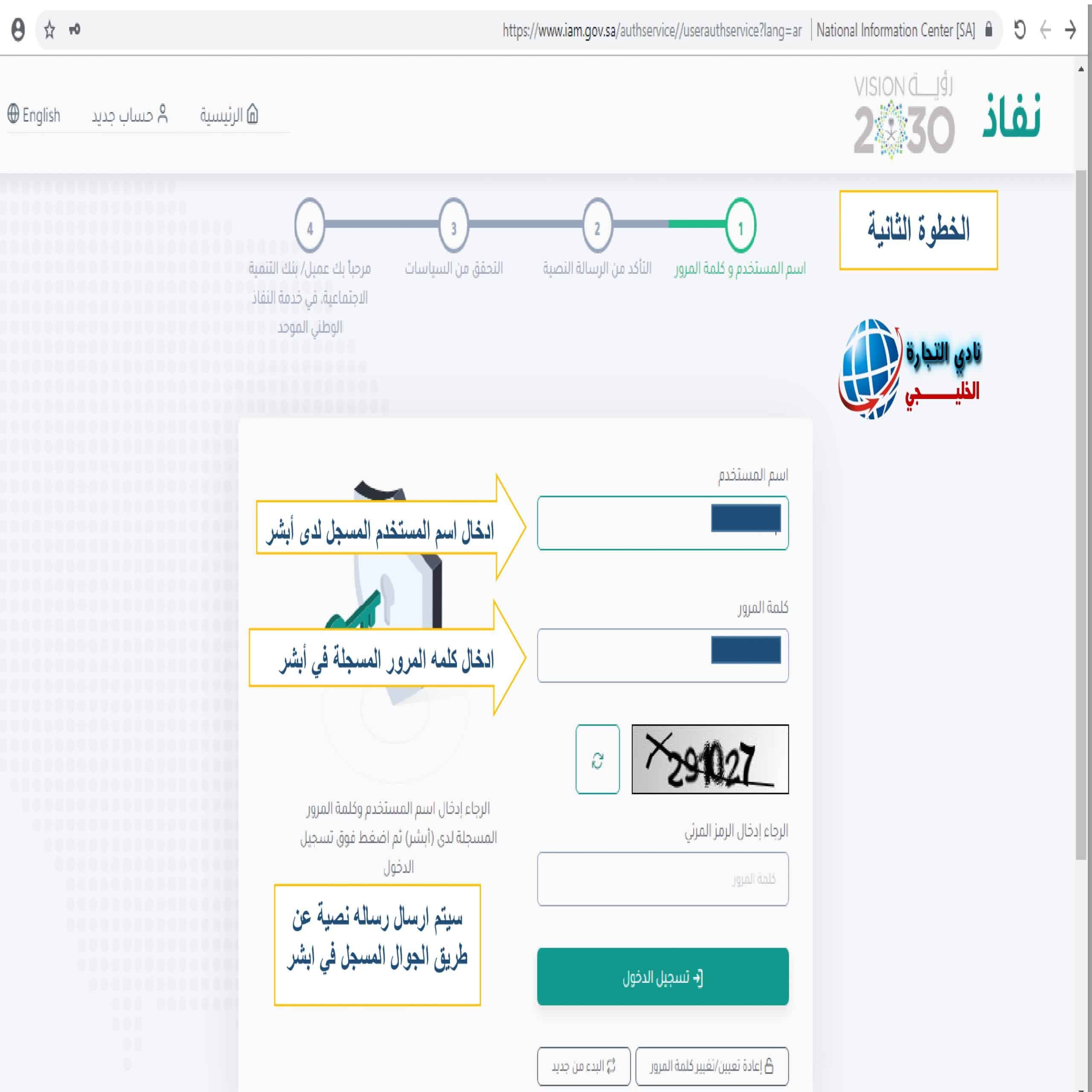Viewport: 1092px width, 1092px height.
Task: Click National Information Center [SA] certificate label
Action: 896,31
